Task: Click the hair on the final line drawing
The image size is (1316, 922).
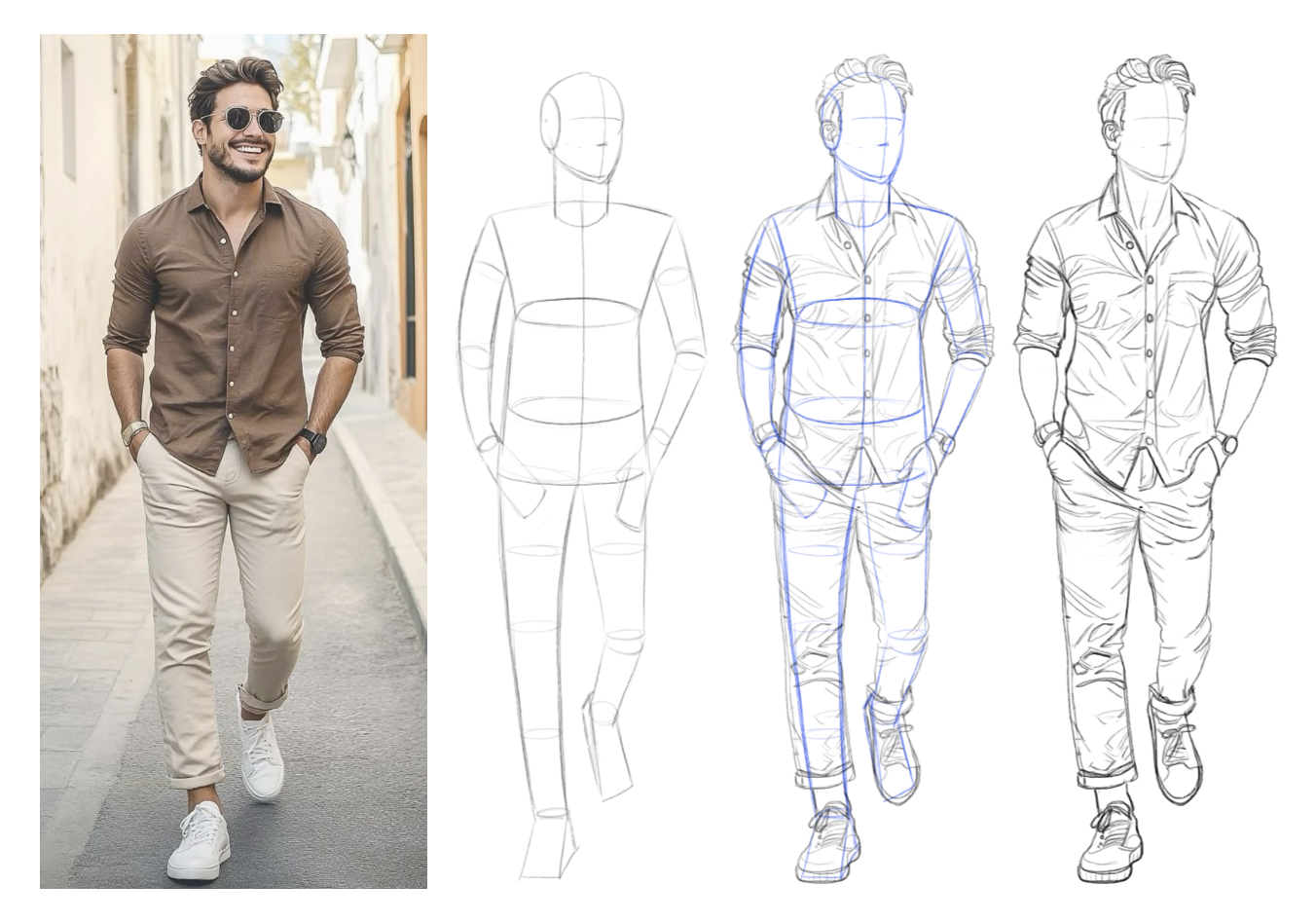Action: (x=1147, y=78)
